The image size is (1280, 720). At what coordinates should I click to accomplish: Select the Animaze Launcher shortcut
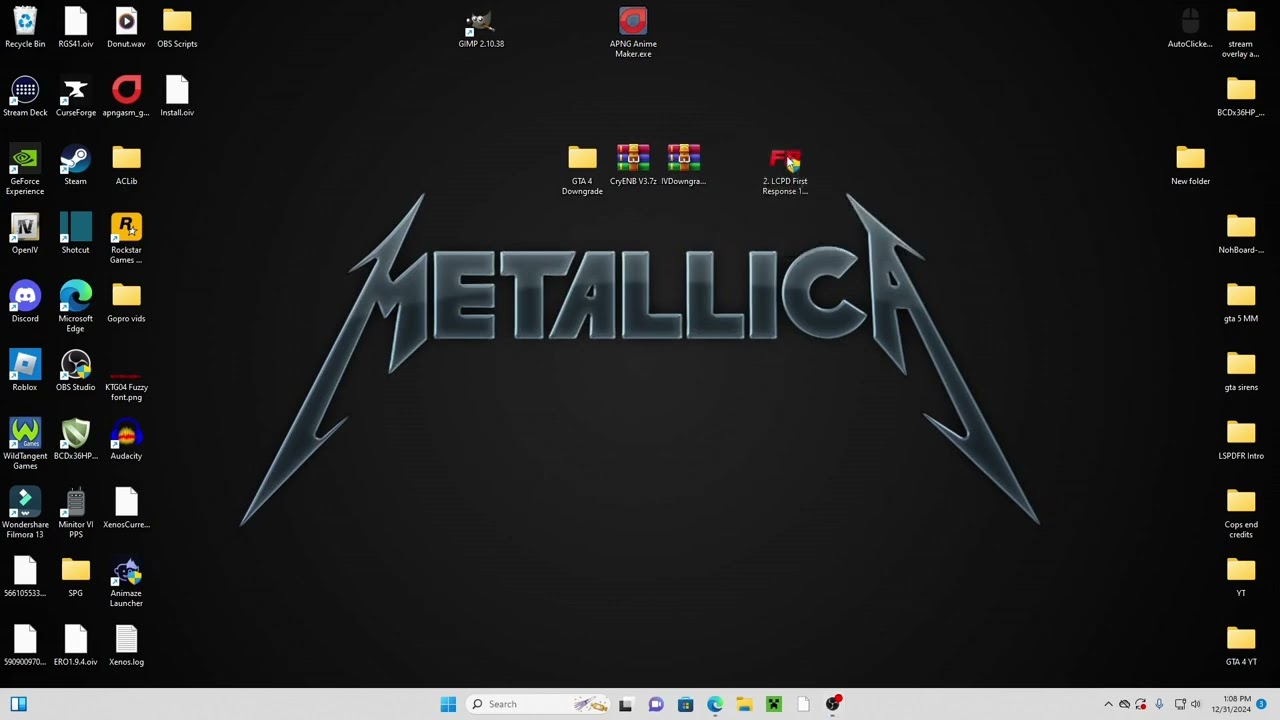[x=126, y=582]
